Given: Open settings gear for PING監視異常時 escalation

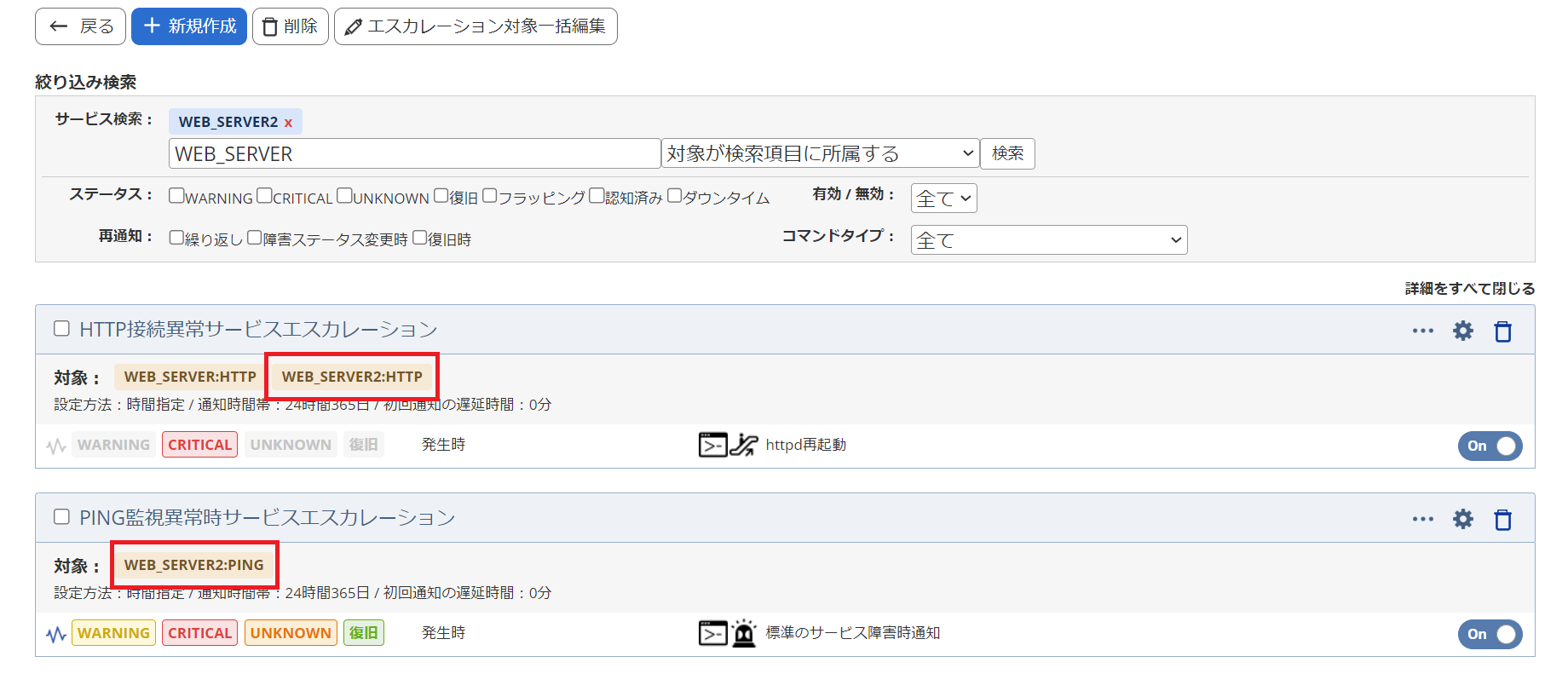Looking at the screenshot, I should click(x=1462, y=519).
